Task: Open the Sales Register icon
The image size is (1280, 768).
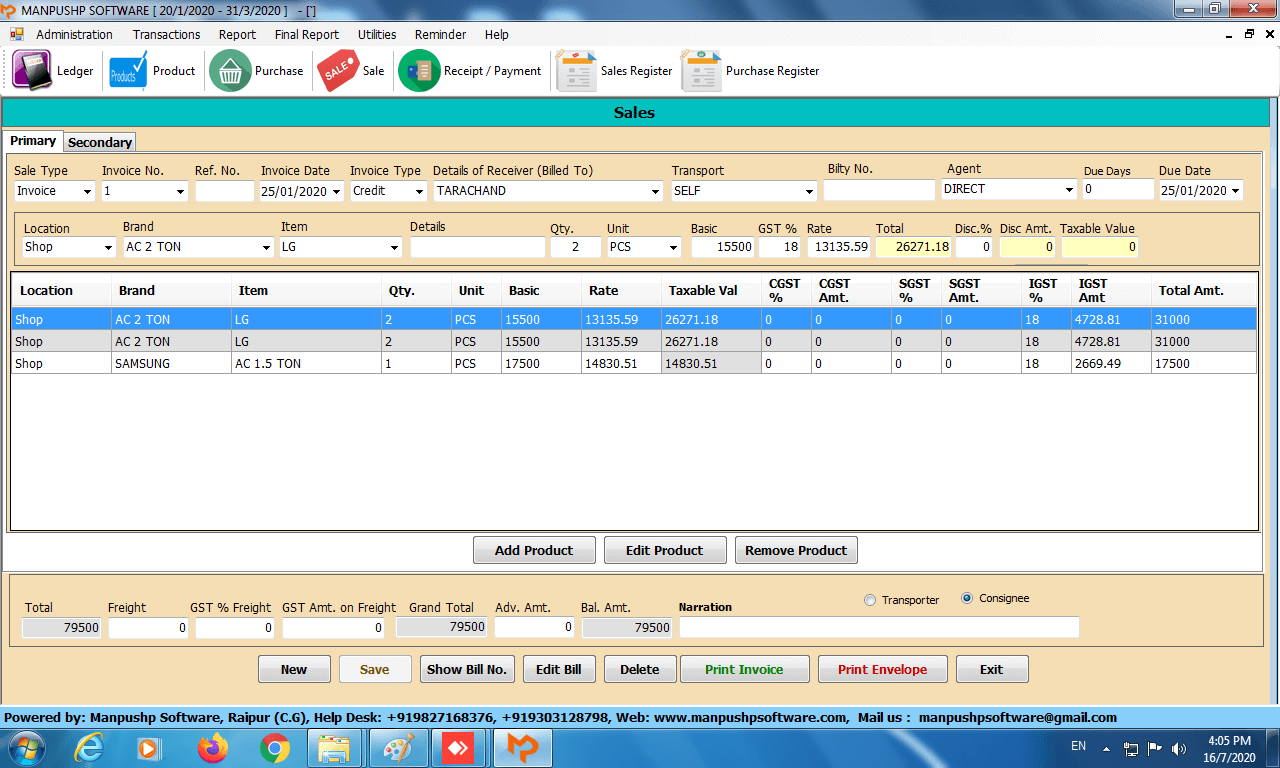Action: click(x=576, y=71)
